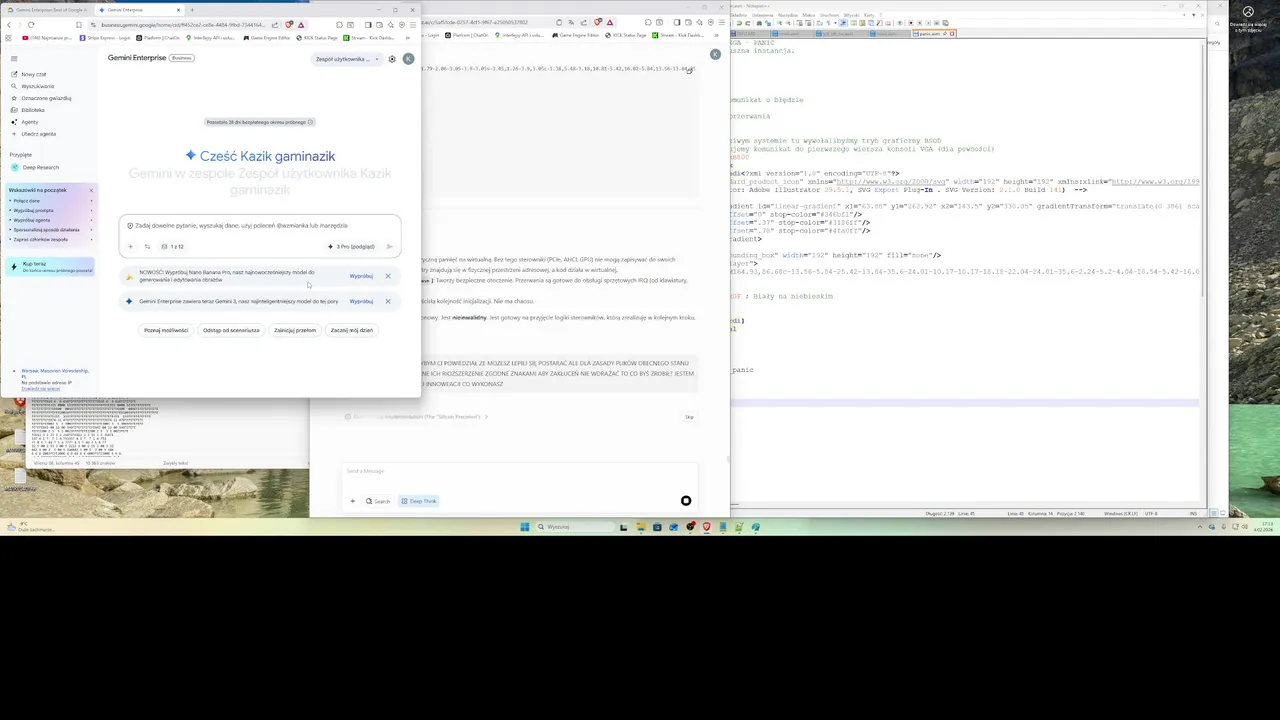The height and width of the screenshot is (720, 1280).
Task: Open a new tab in the front browser
Action: click(x=192, y=10)
